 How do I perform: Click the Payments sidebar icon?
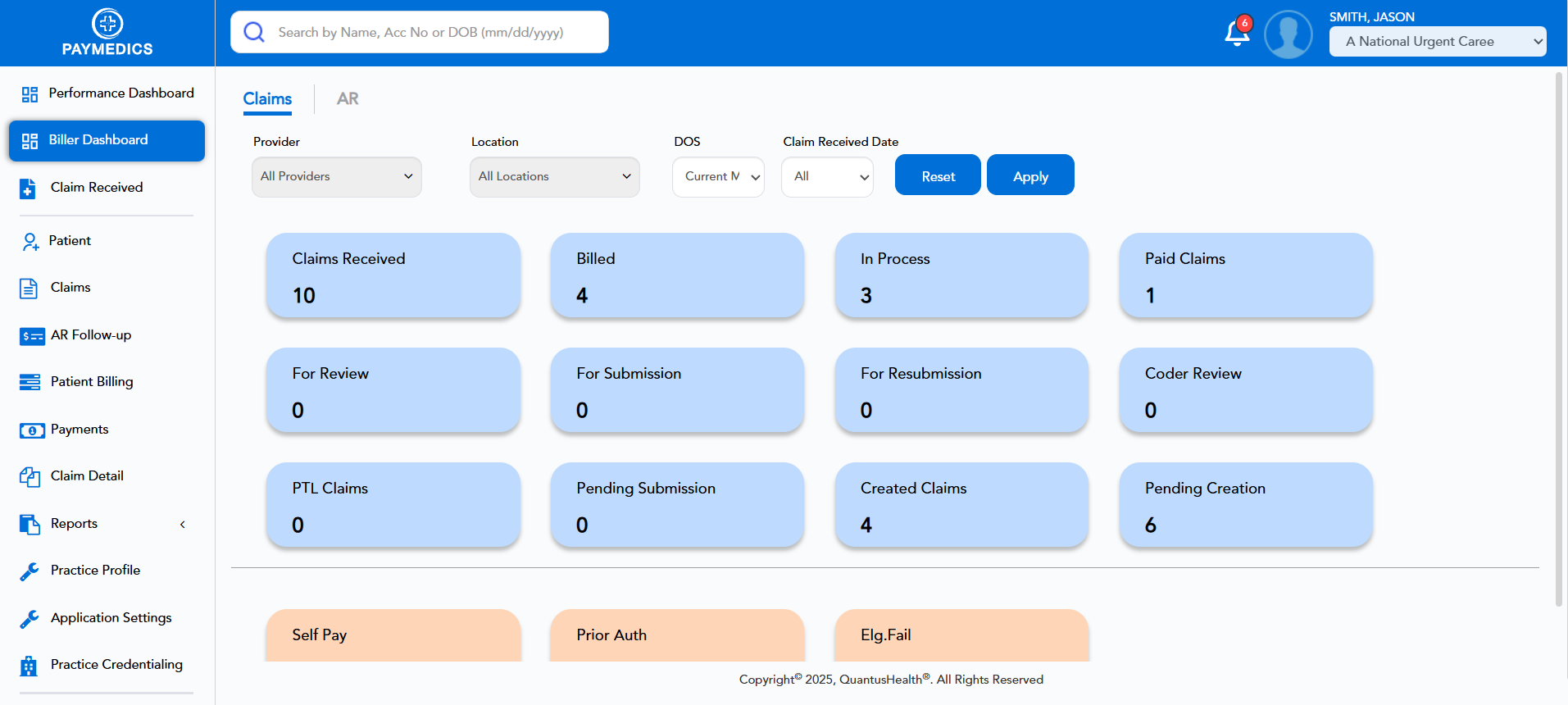[x=31, y=430]
